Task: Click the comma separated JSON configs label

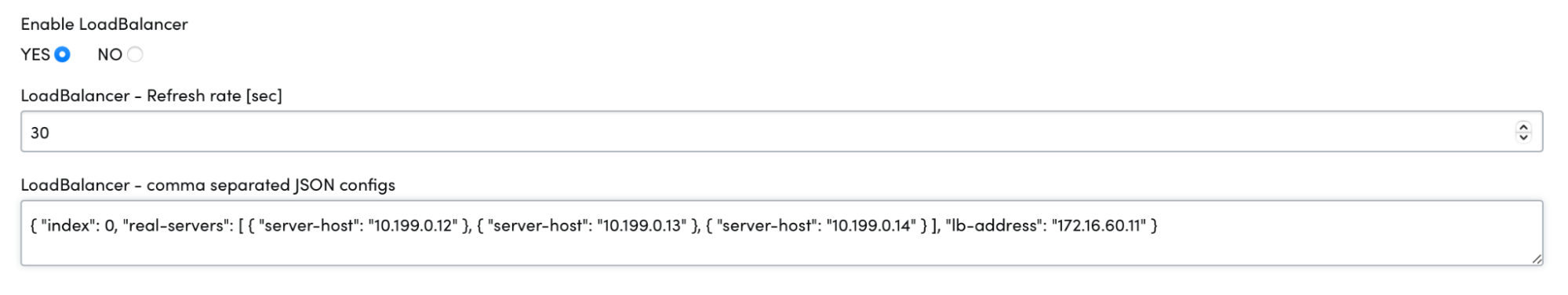Action: pos(208,185)
